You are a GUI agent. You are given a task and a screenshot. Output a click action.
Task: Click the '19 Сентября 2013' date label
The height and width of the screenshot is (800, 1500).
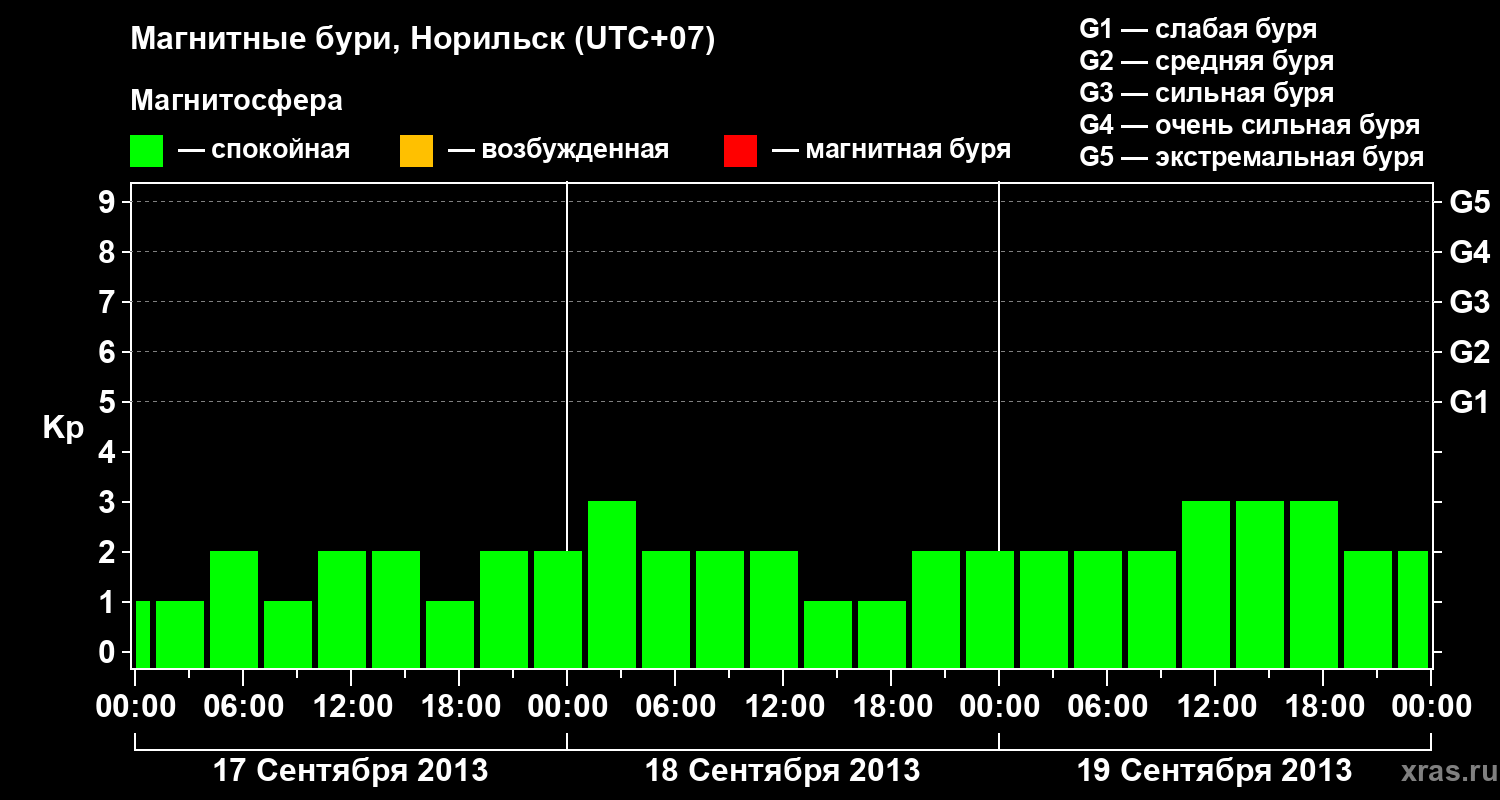pos(1215,771)
